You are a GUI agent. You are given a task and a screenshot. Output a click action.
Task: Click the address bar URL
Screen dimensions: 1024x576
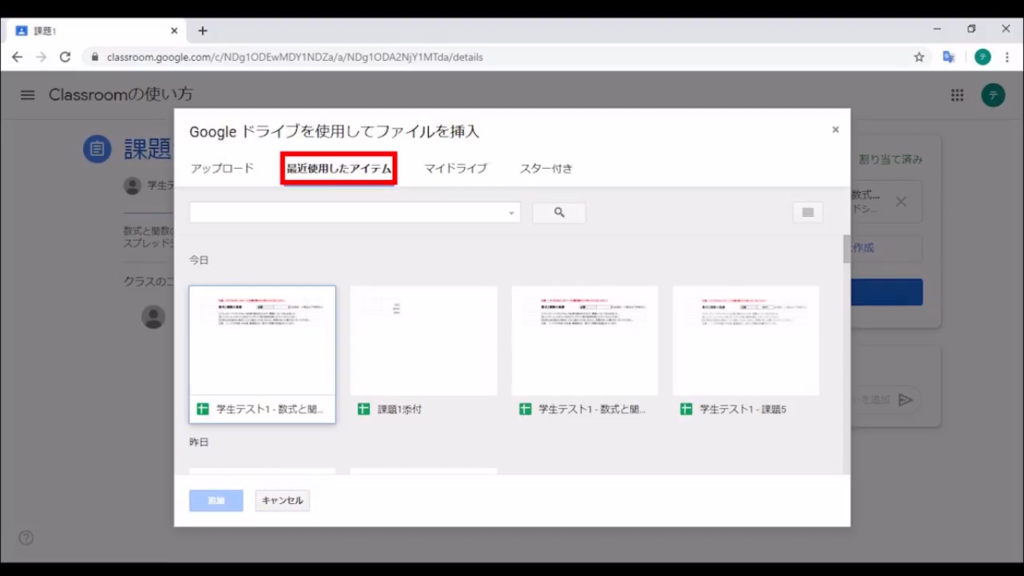pos(295,57)
